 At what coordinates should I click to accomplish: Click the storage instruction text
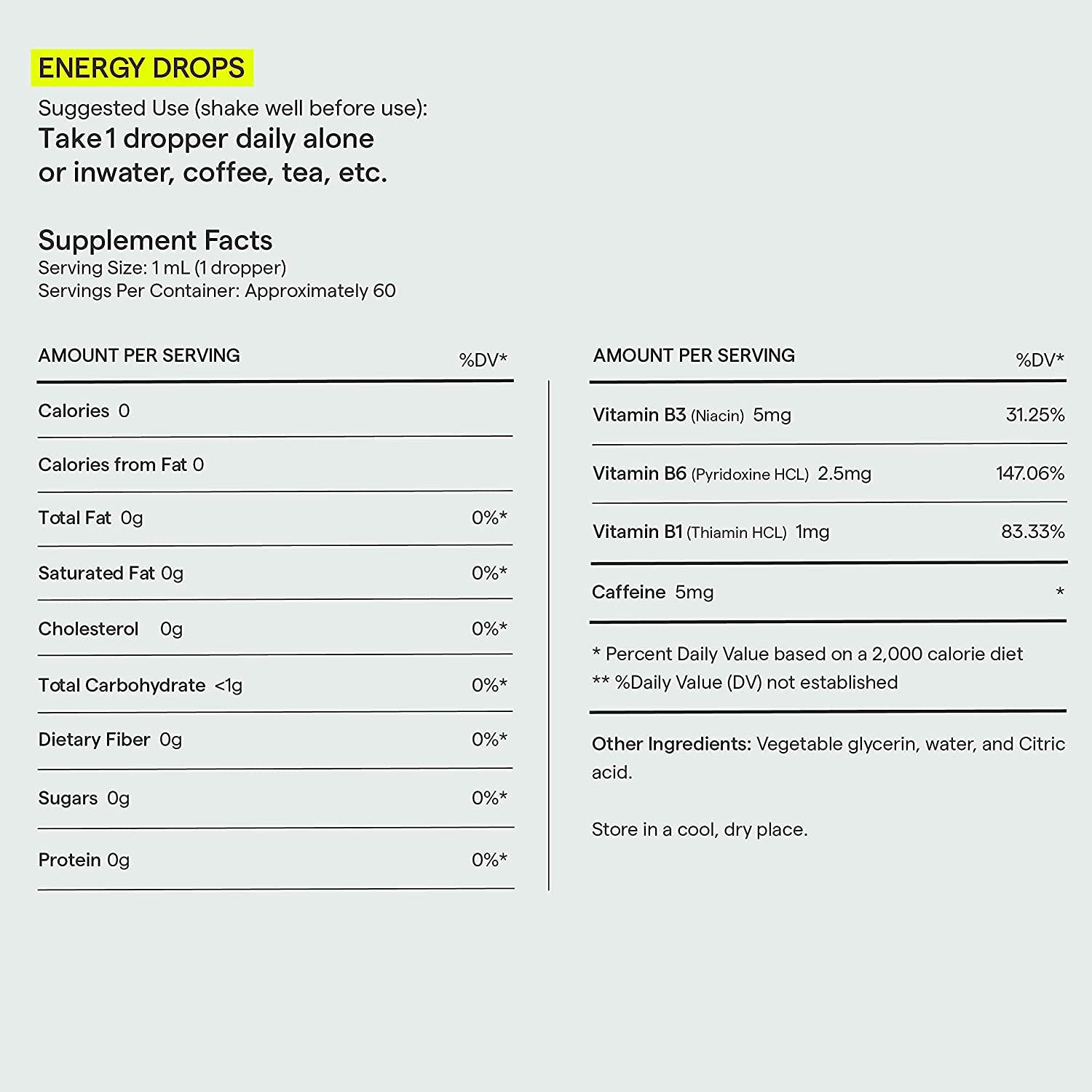click(x=699, y=829)
